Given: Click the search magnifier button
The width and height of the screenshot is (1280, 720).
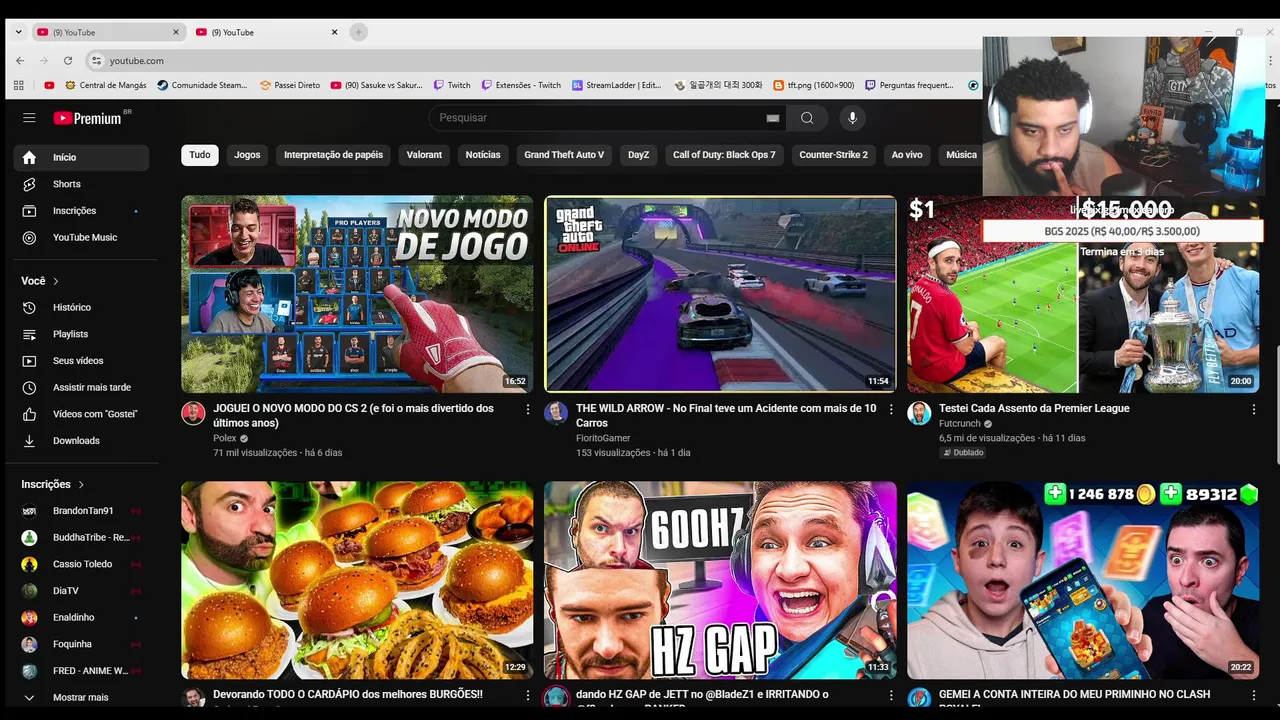Looking at the screenshot, I should click(x=807, y=118).
